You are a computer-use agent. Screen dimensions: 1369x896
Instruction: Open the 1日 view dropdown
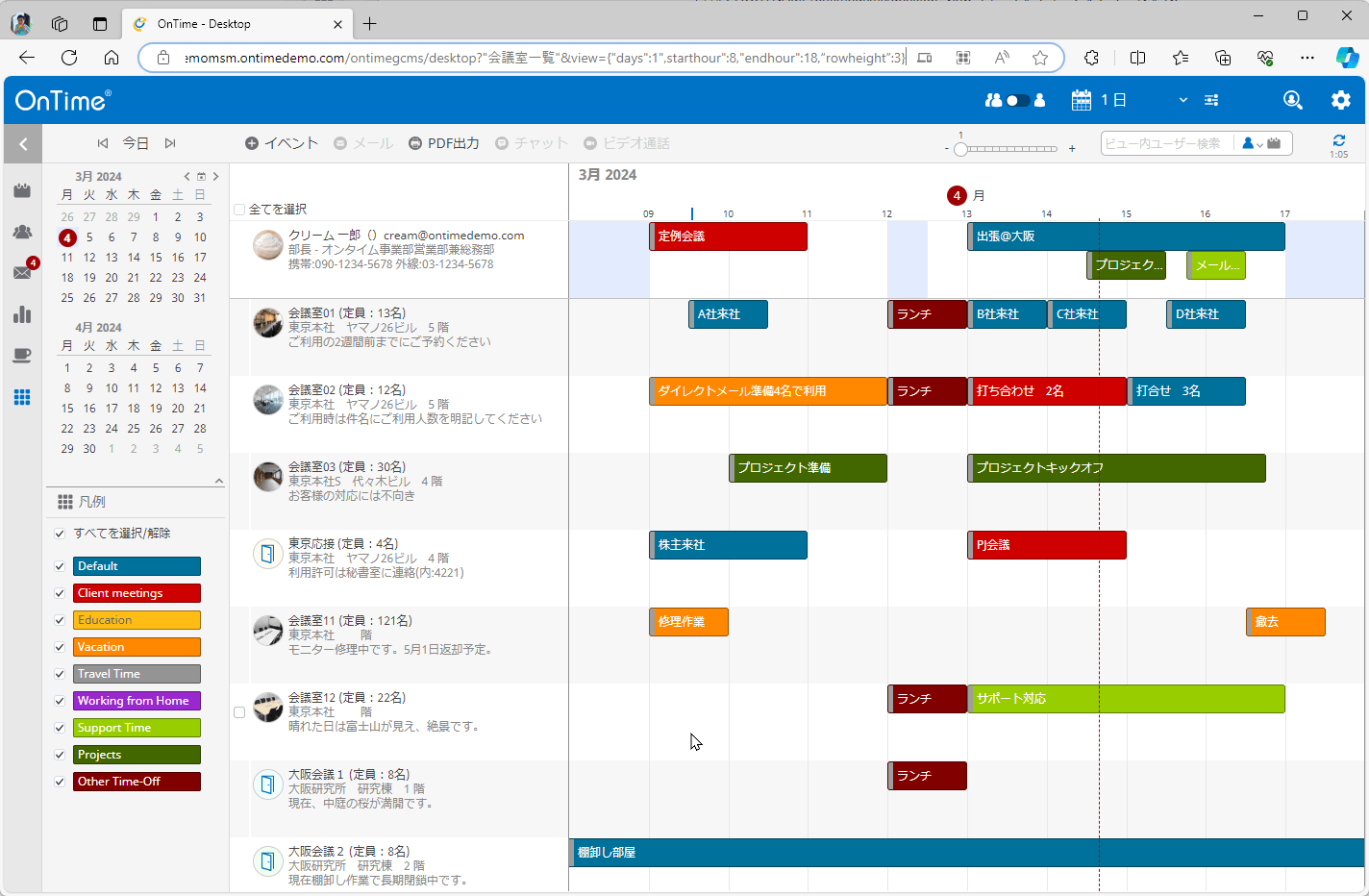[1182, 100]
